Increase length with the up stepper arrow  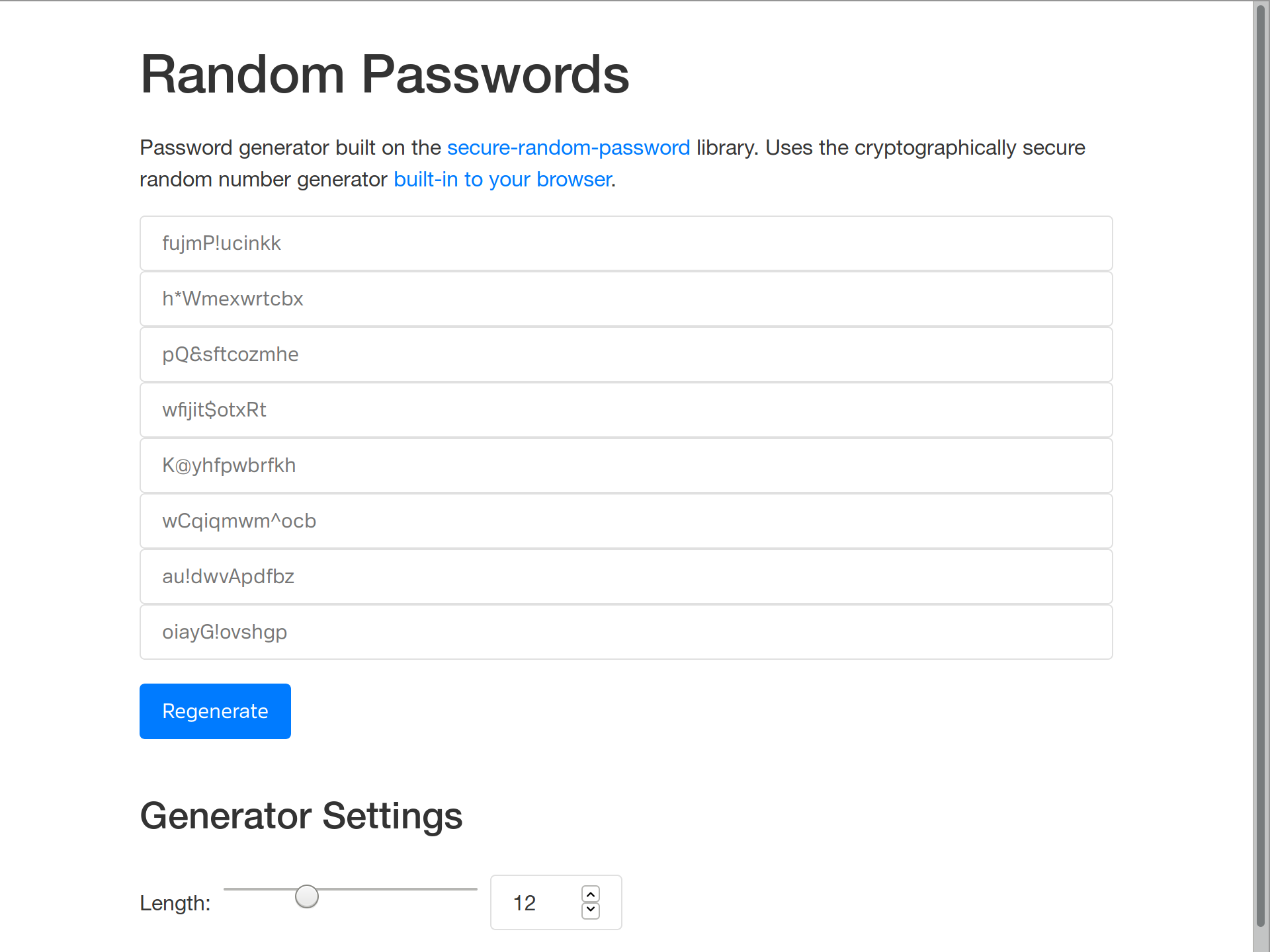click(x=591, y=894)
